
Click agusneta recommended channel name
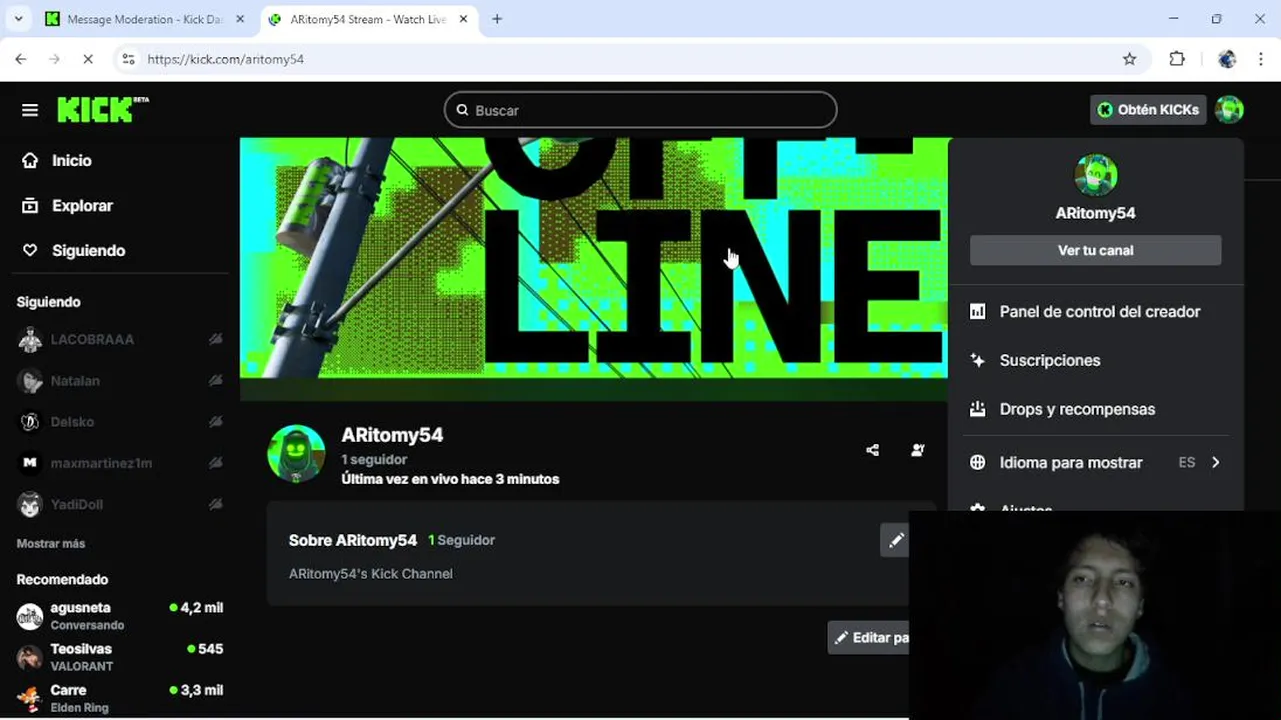[81, 608]
